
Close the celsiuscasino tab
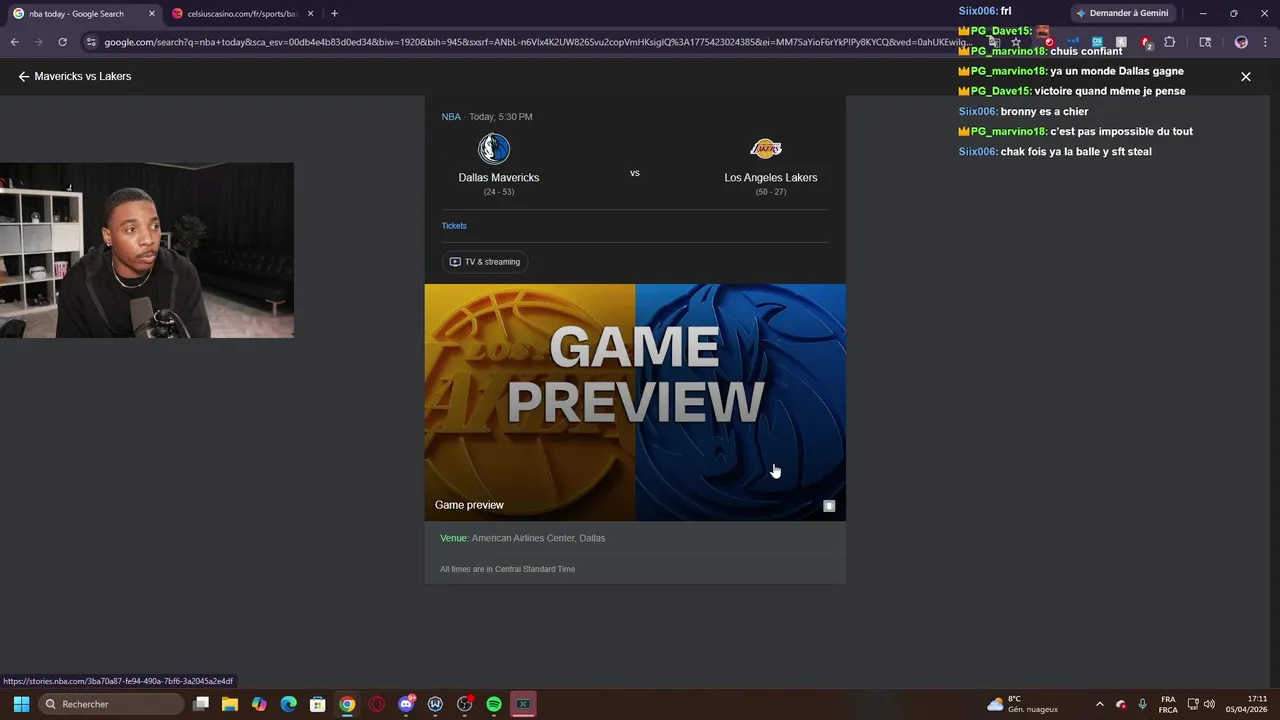(x=311, y=14)
